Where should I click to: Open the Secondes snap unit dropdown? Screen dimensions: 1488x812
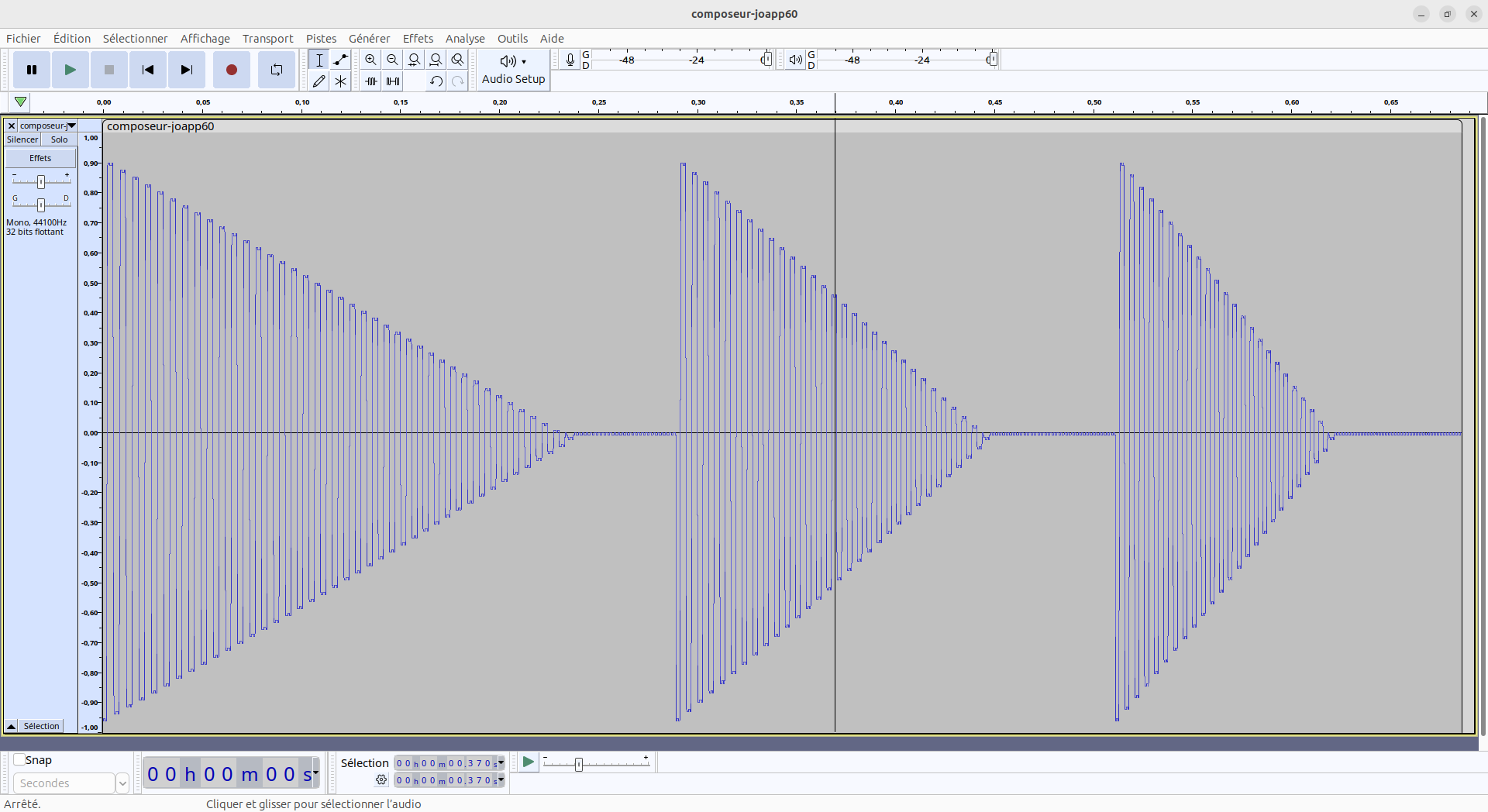pos(122,783)
